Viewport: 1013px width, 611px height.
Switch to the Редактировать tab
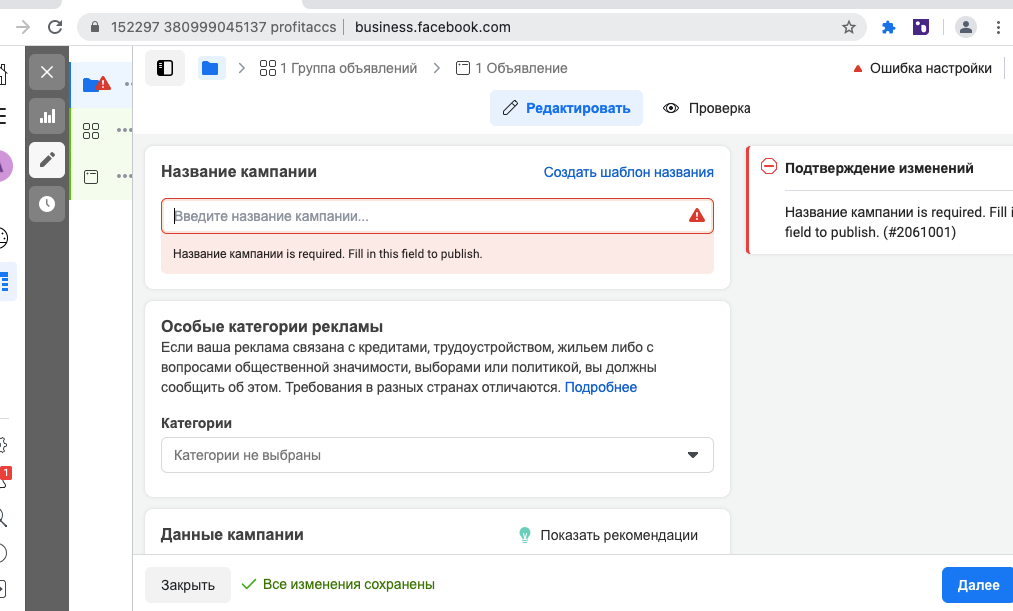tap(566, 108)
